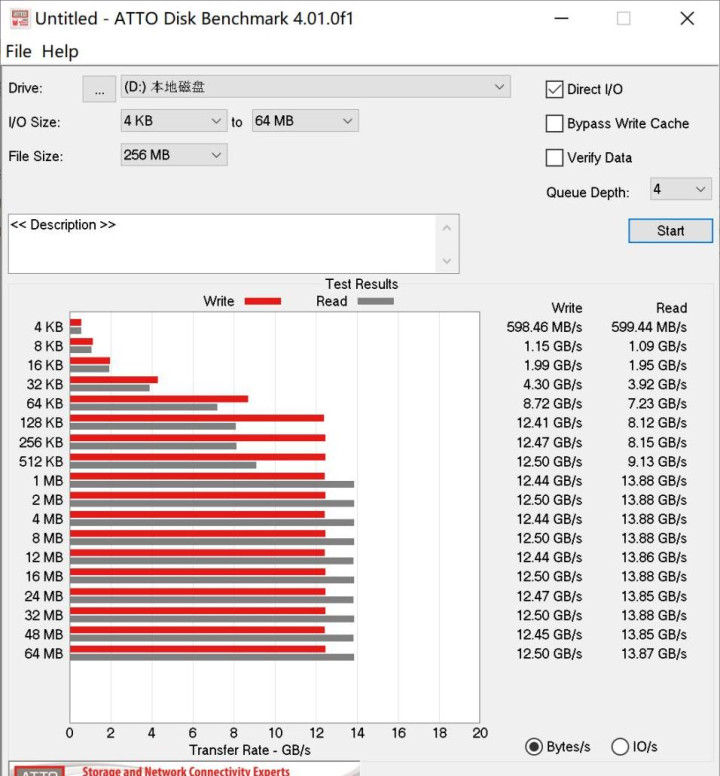Viewport: 720px width, 776px height.
Task: Open the Help menu
Action: 60,51
